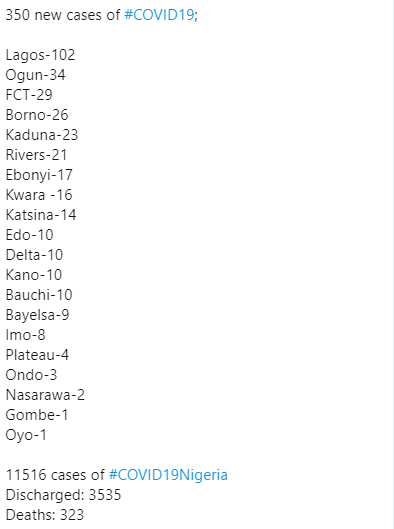Click the Lagos-102 line
This screenshot has height=529, width=394.
[x=40, y=55]
